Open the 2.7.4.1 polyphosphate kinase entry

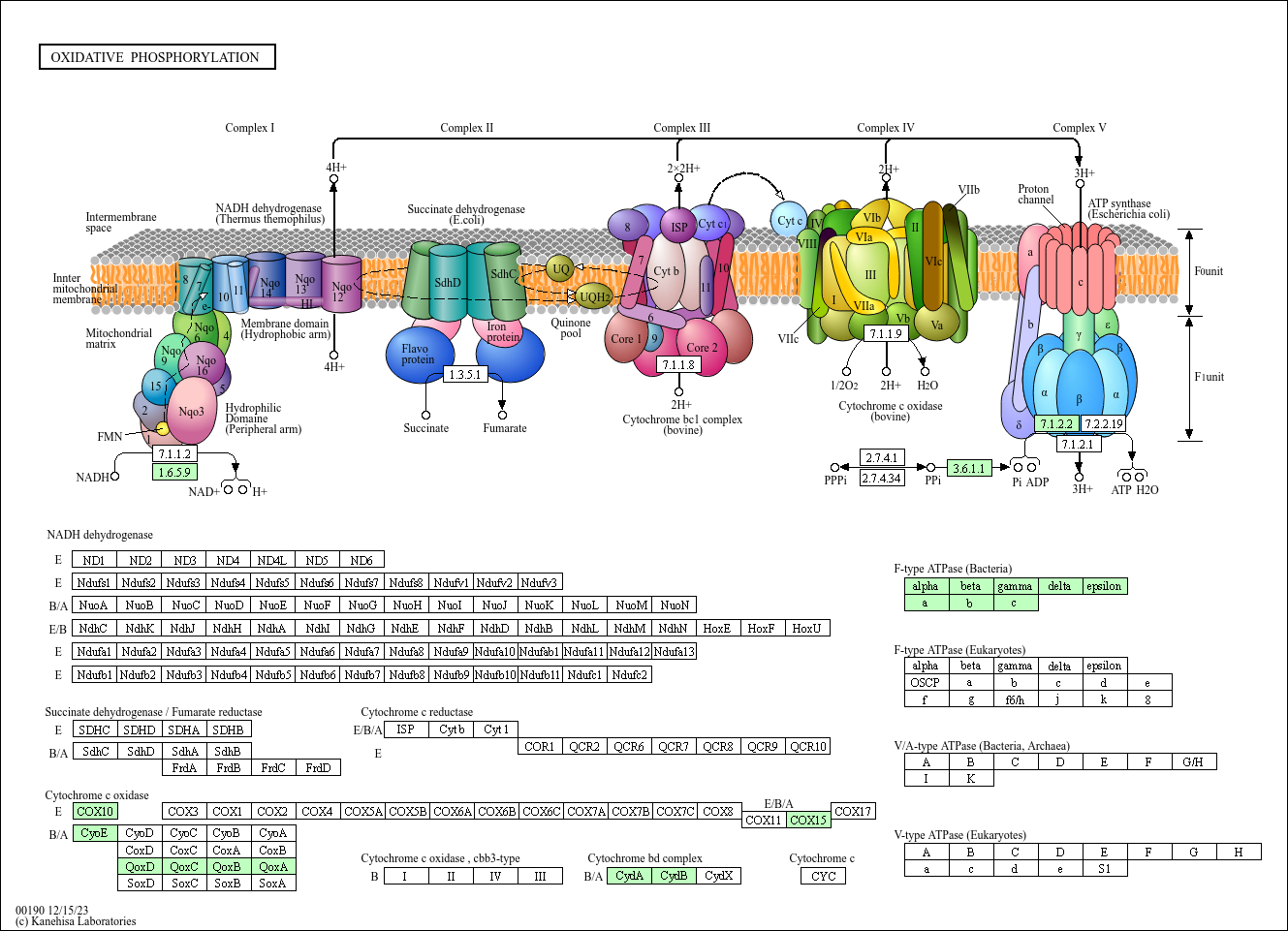click(880, 458)
